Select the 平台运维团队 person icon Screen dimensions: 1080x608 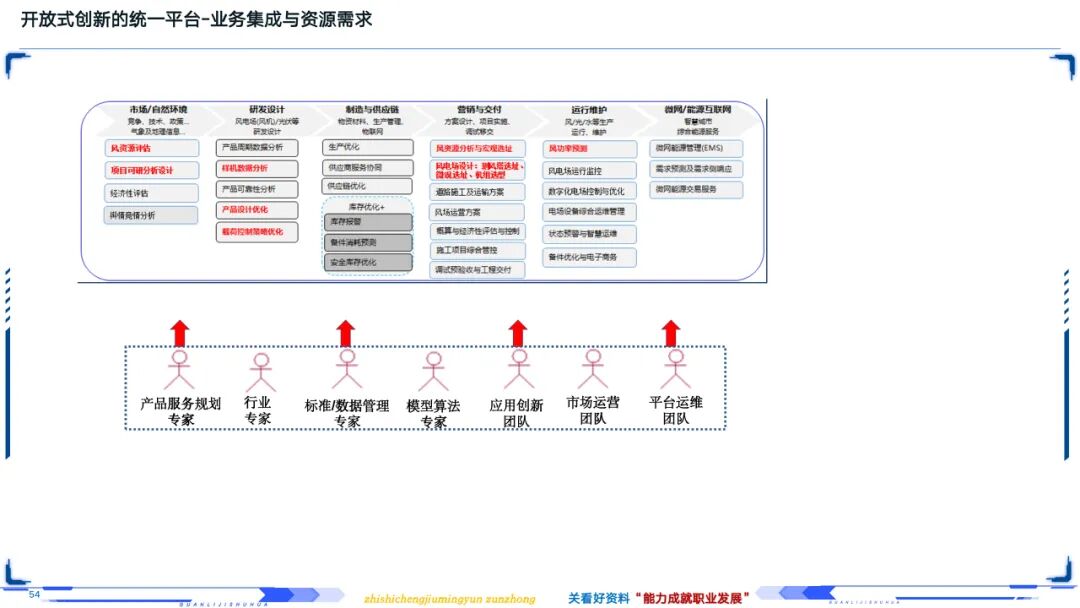point(676,369)
